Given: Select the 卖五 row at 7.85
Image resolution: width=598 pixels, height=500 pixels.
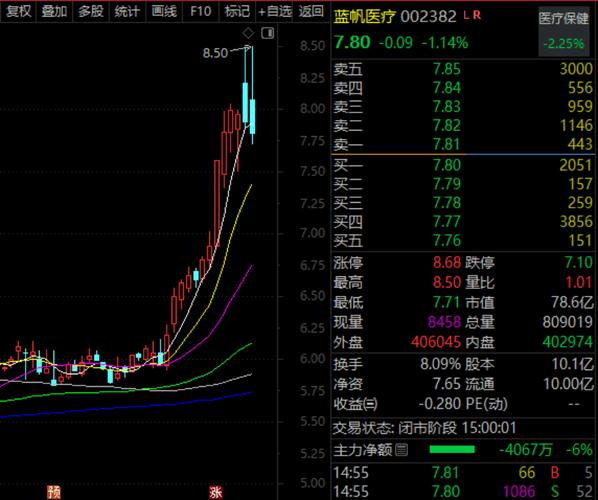Looking at the screenshot, I should [x=463, y=69].
